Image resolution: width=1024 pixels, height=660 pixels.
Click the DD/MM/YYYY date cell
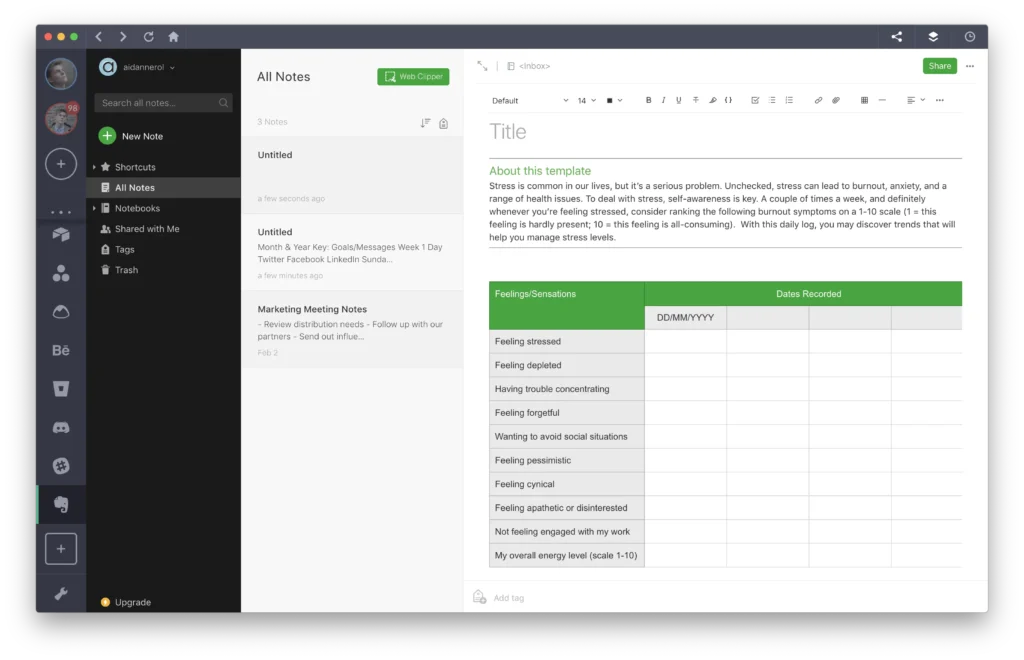685,318
